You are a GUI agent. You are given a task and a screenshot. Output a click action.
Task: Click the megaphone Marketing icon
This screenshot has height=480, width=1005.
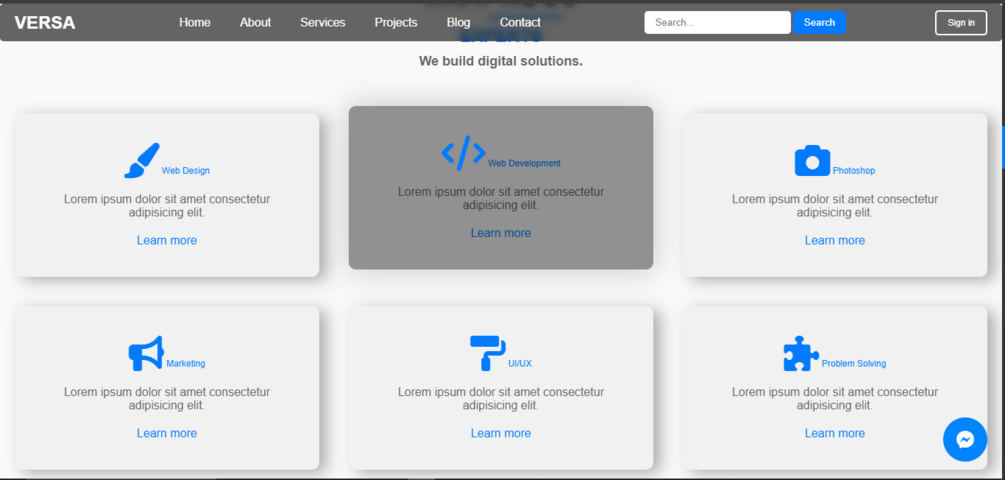146,353
